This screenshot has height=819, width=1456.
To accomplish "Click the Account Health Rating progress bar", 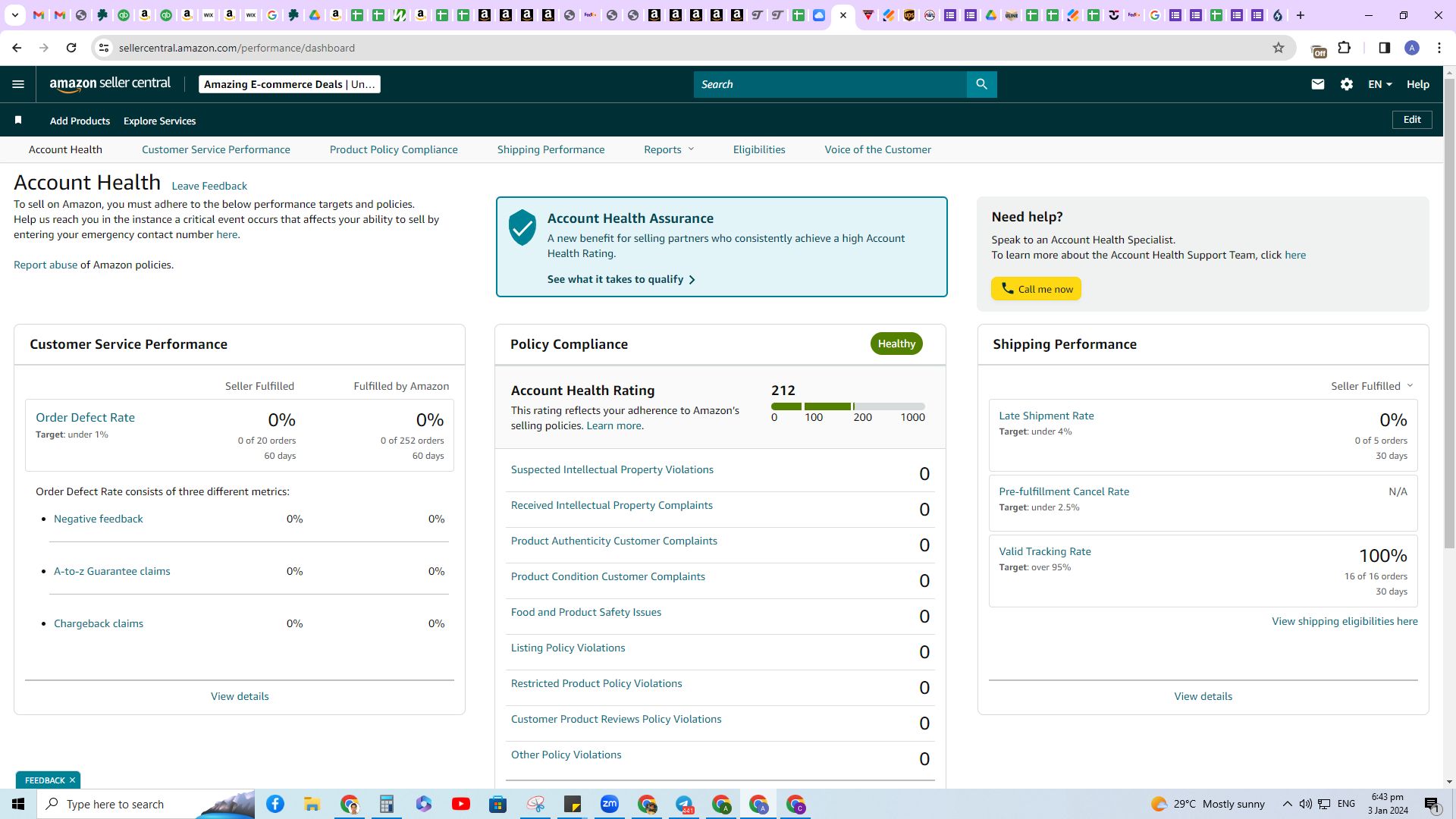I will pos(848,406).
